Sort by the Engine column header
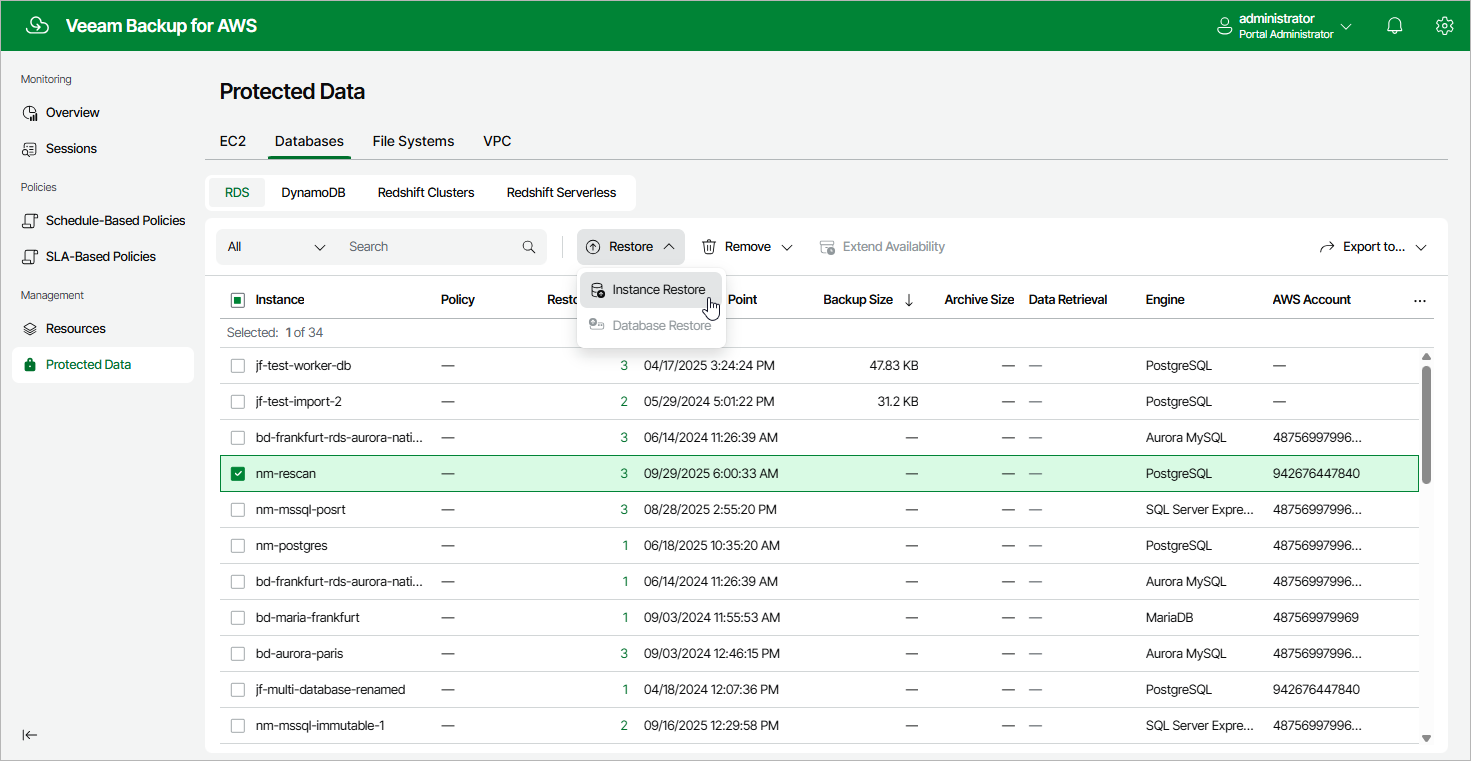Screen dimensions: 1471x761 click(x=1165, y=300)
